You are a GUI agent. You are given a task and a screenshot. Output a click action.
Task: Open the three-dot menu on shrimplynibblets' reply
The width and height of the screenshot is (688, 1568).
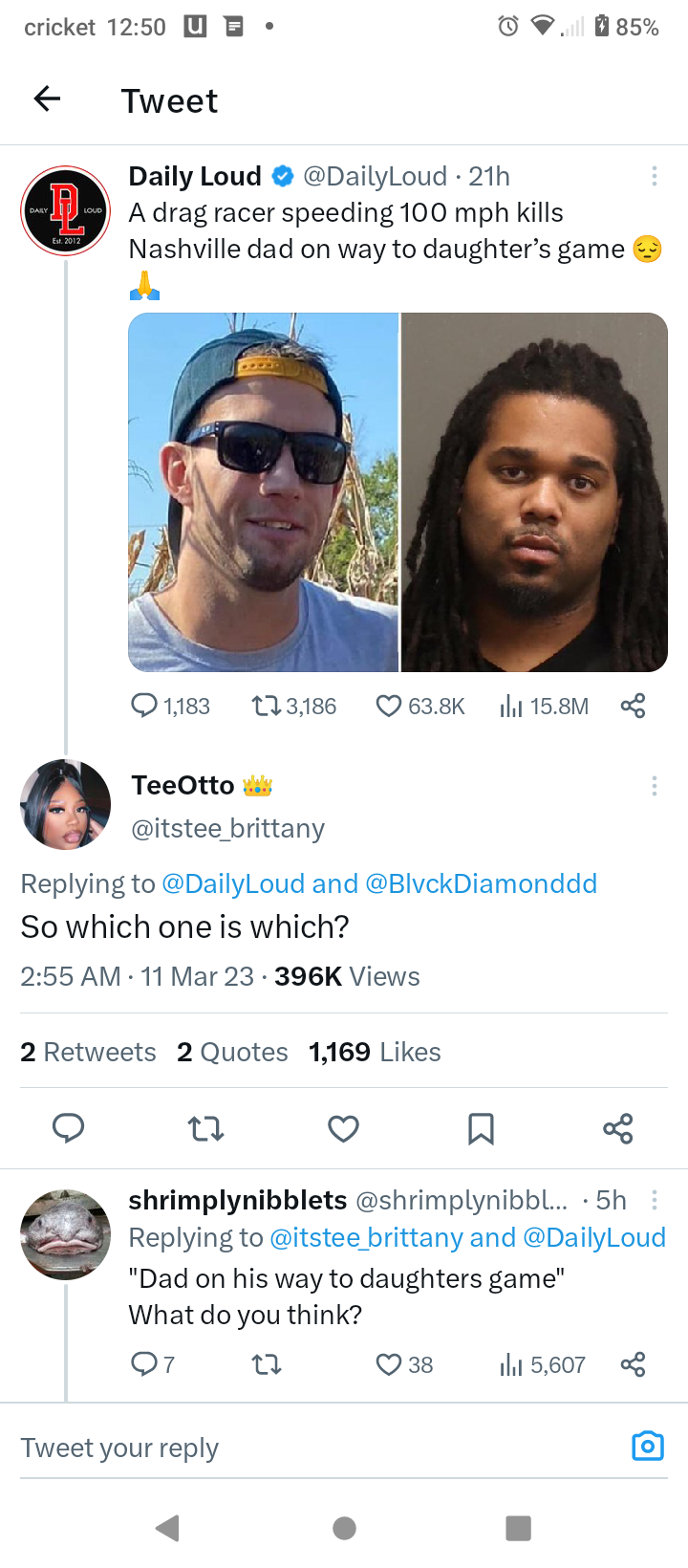coord(654,1200)
